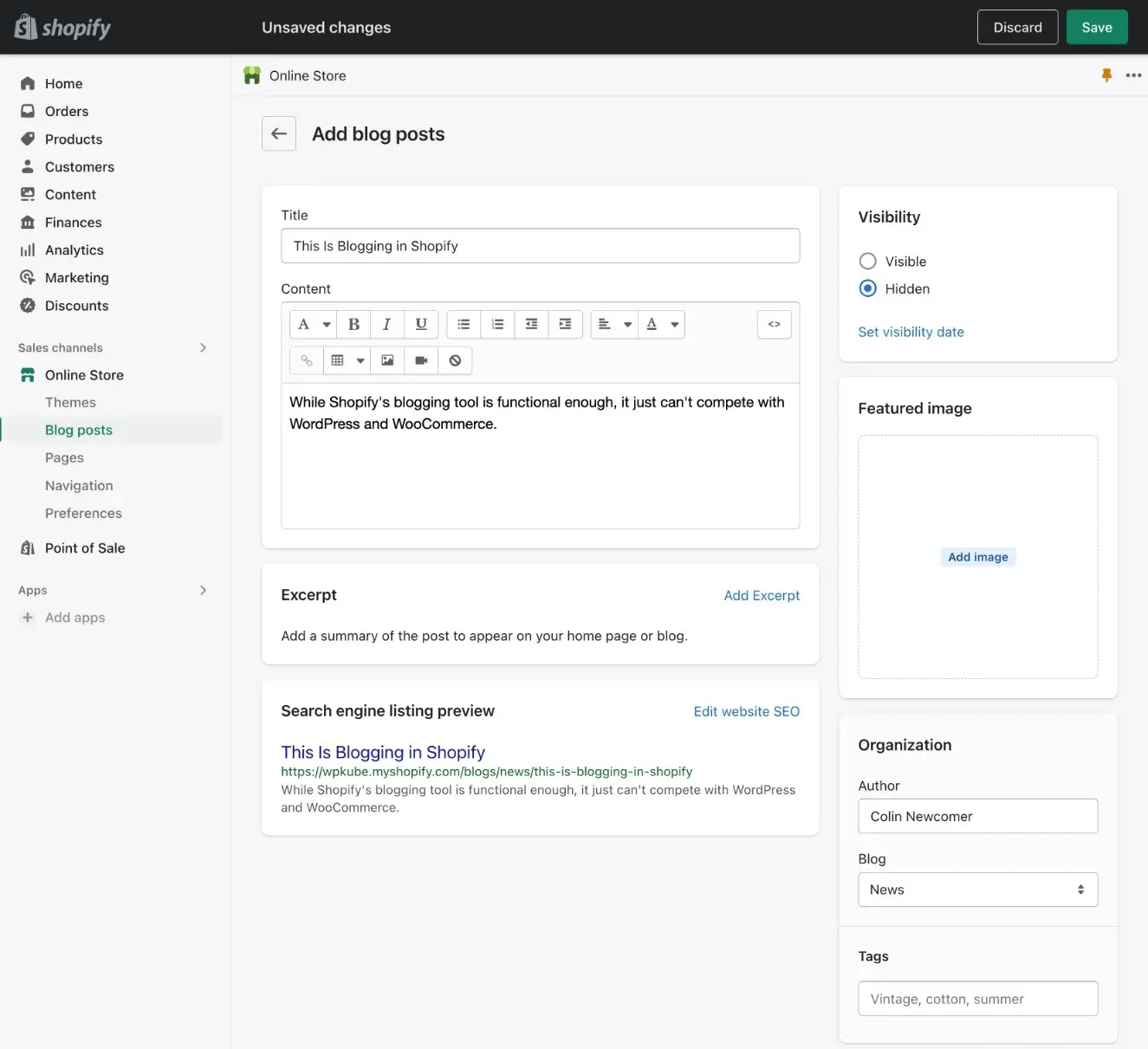Click the insert link icon
This screenshot has width=1148, height=1049.
[x=306, y=360]
